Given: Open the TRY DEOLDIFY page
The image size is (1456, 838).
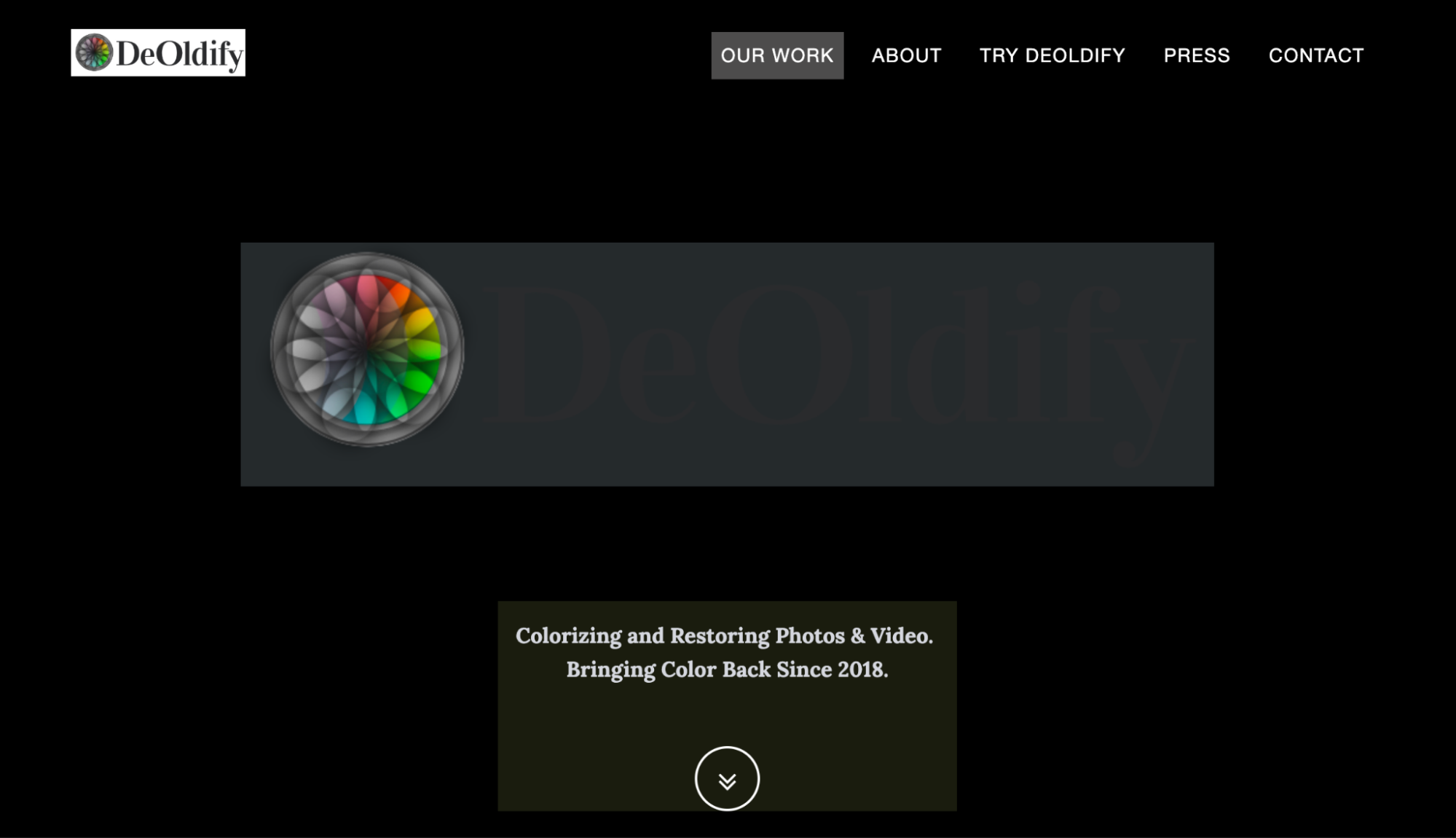Looking at the screenshot, I should 1052,55.
